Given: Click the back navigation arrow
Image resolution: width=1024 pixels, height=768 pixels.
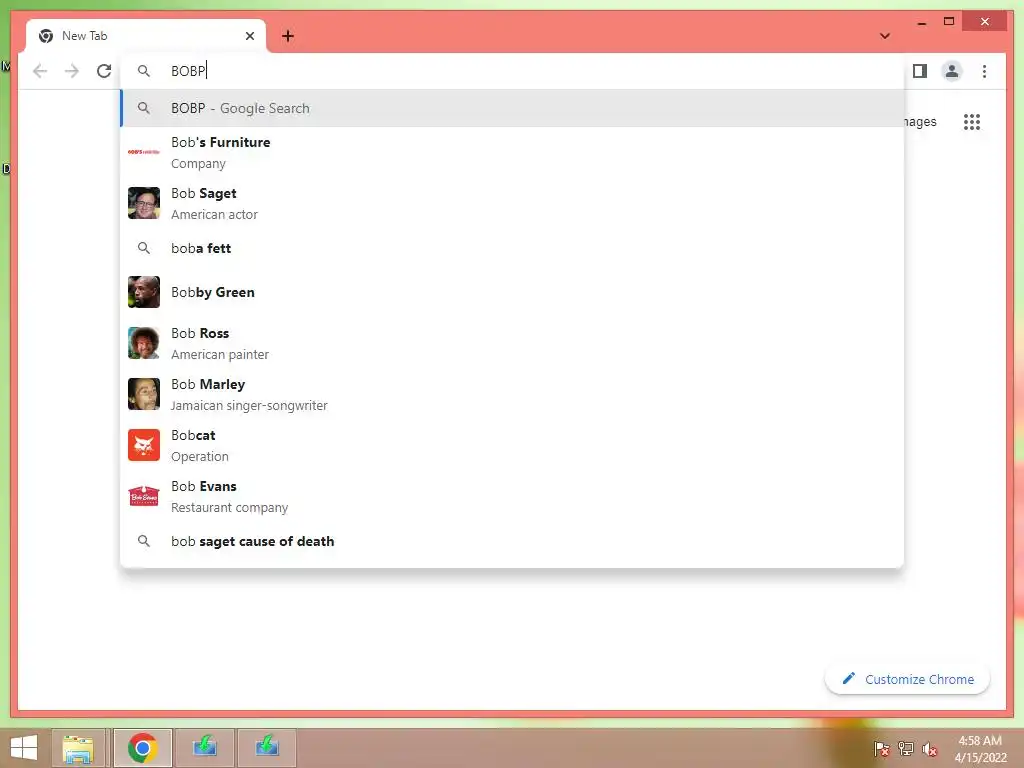Looking at the screenshot, I should [40, 71].
